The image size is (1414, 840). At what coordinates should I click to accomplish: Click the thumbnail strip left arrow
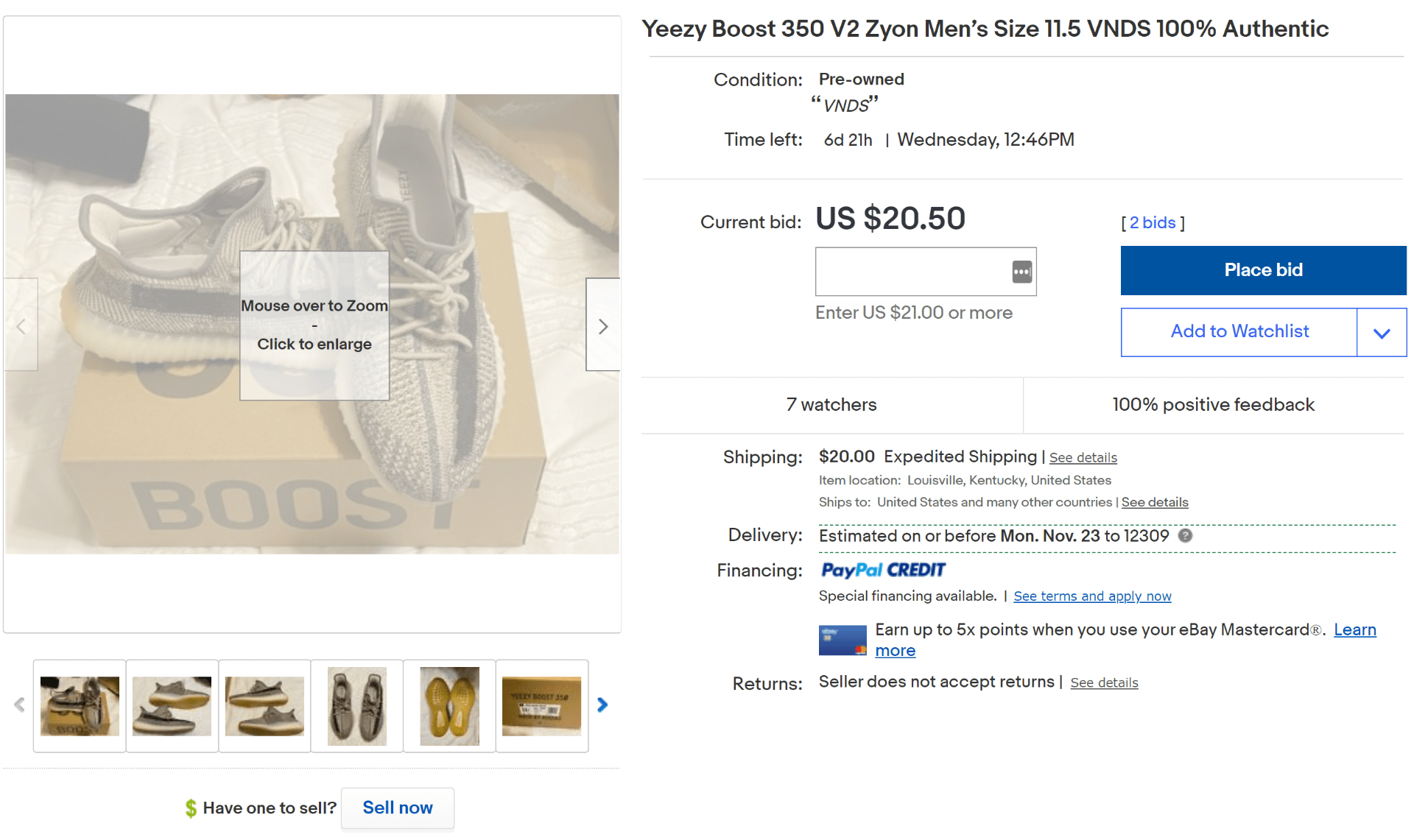point(18,705)
